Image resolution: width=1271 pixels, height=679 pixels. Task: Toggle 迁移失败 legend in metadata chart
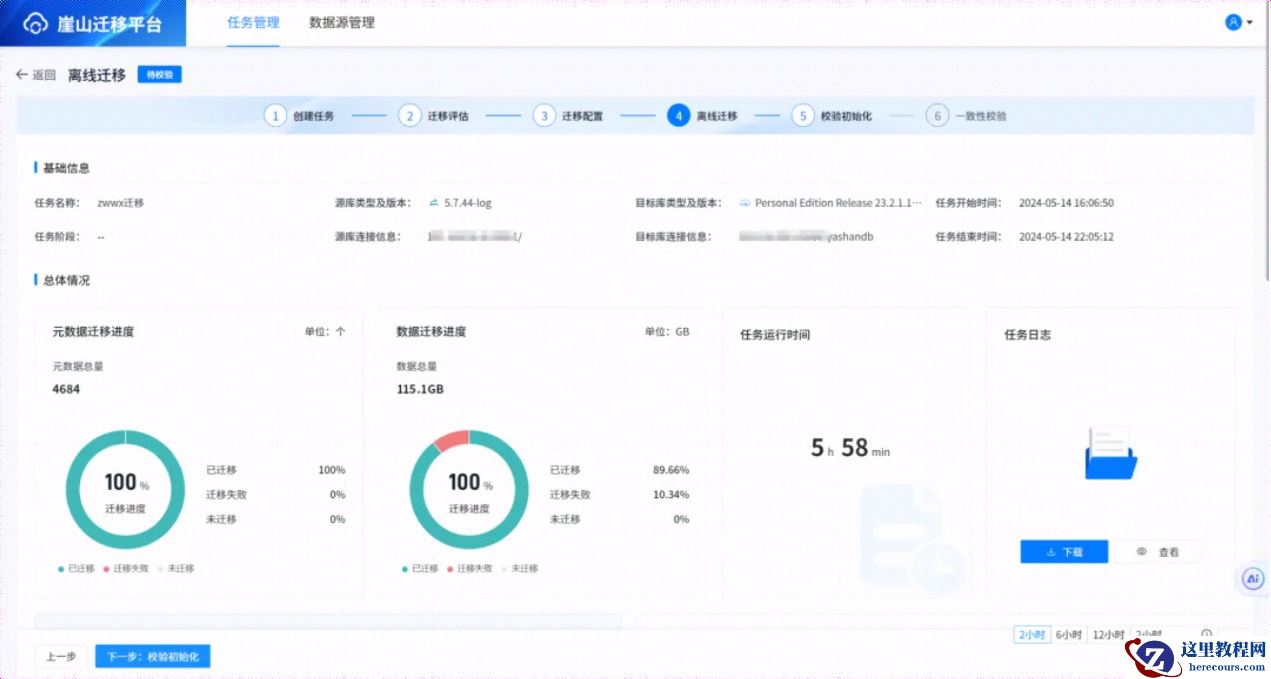point(126,568)
